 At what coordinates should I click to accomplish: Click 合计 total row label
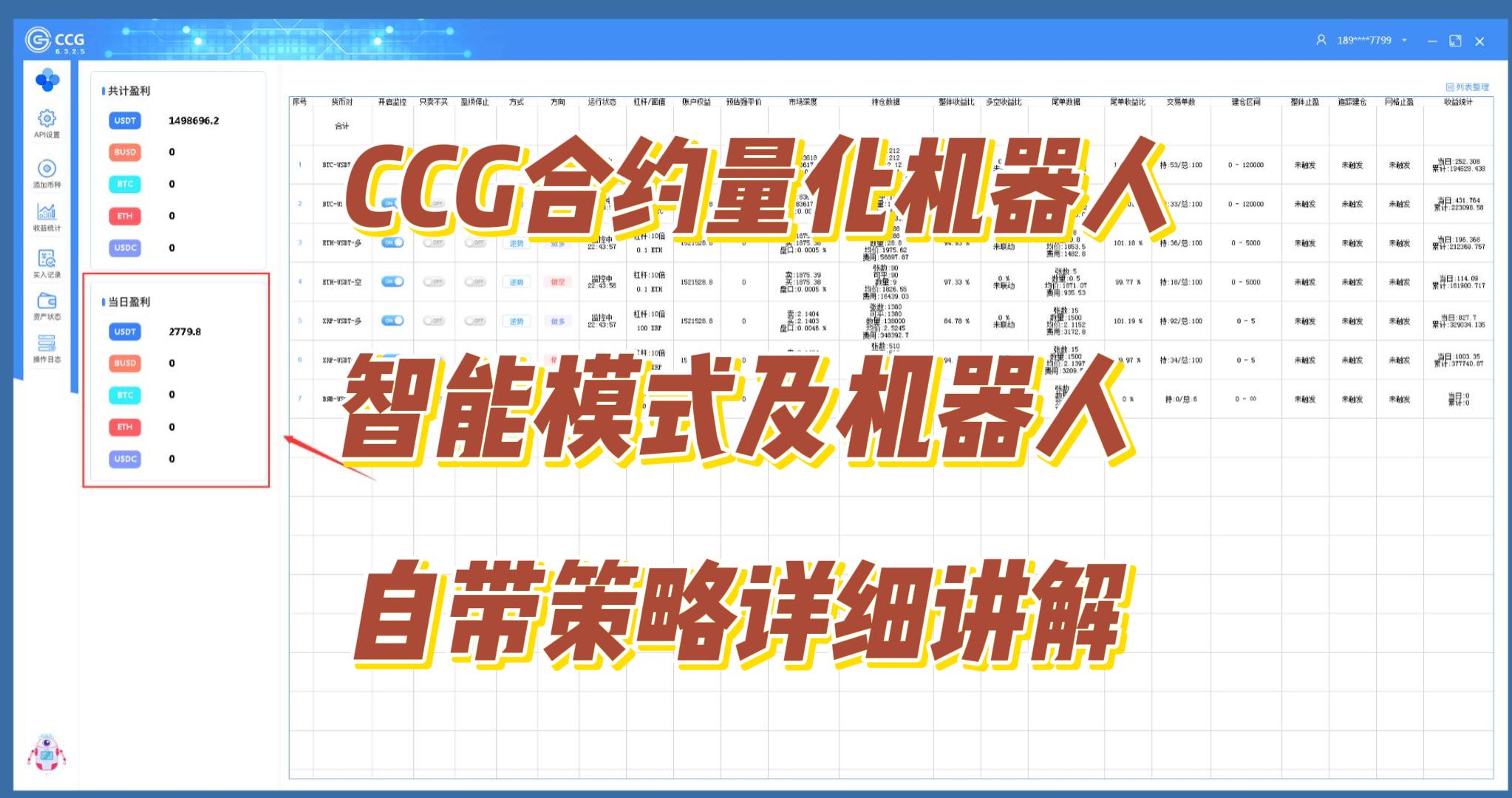[x=341, y=126]
